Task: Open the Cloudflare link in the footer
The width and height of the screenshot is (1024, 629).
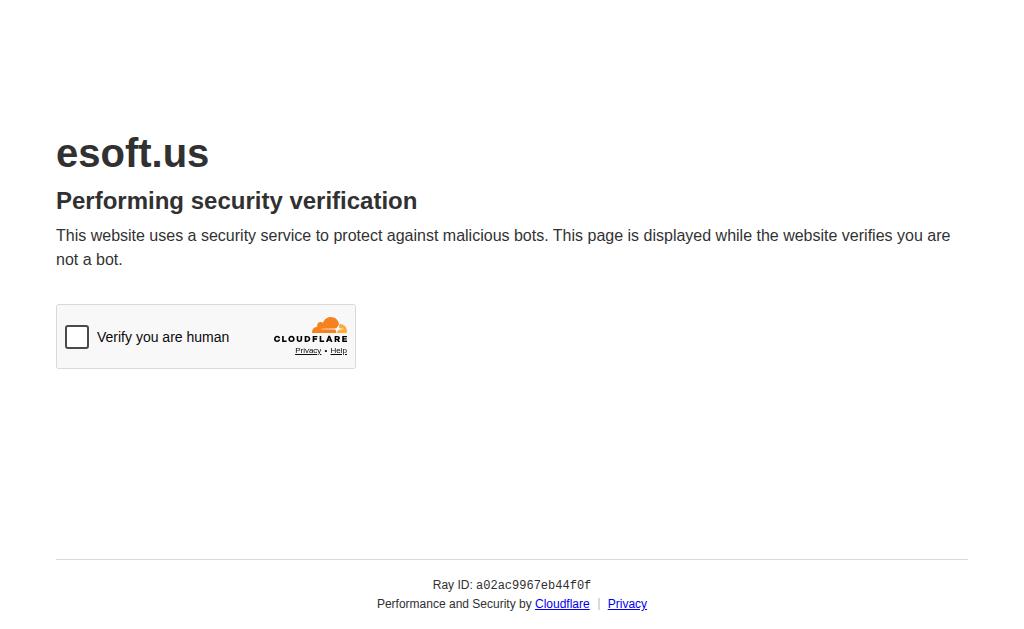Action: (x=562, y=604)
